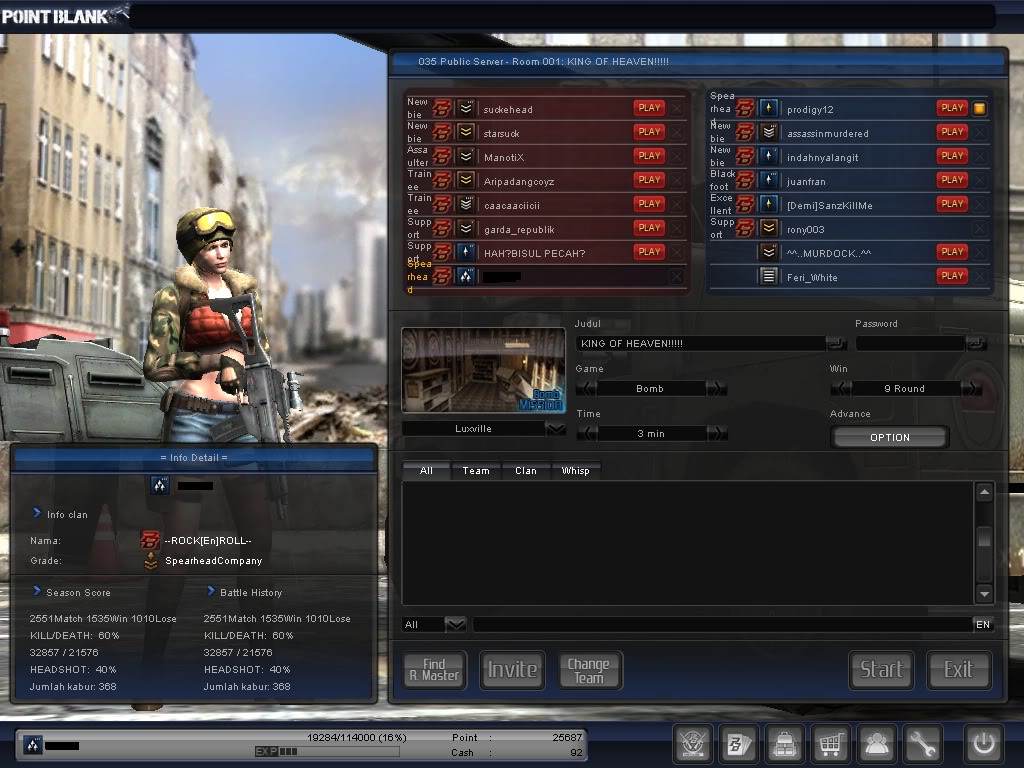Open the Community friends icon
This screenshot has height=768, width=1024.
pos(877,744)
